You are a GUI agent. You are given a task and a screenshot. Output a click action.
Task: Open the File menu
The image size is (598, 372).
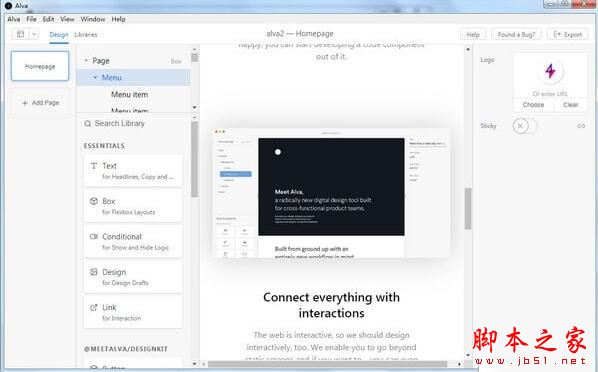(x=31, y=19)
